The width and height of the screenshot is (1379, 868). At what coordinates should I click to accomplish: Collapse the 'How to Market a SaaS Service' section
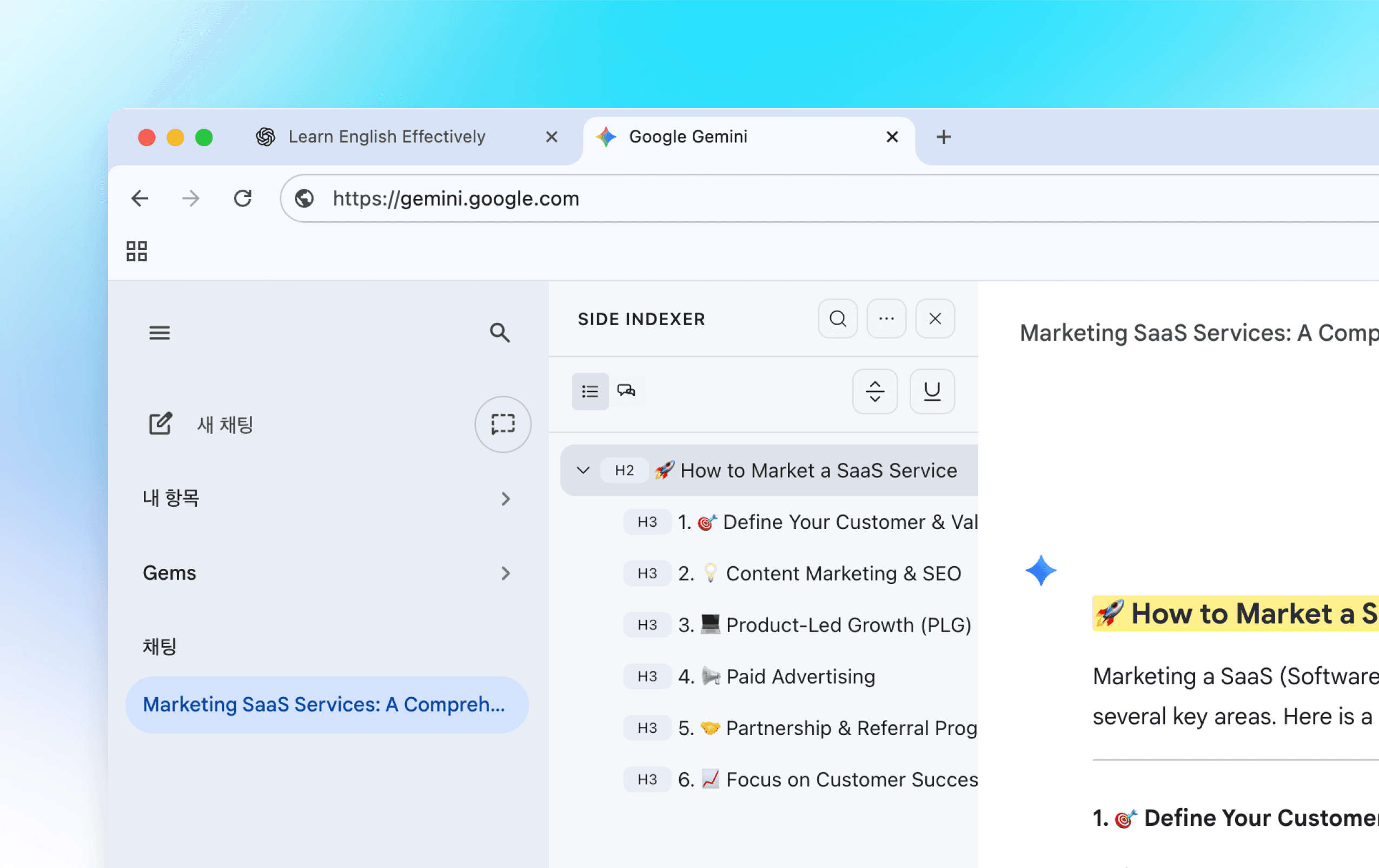583,470
